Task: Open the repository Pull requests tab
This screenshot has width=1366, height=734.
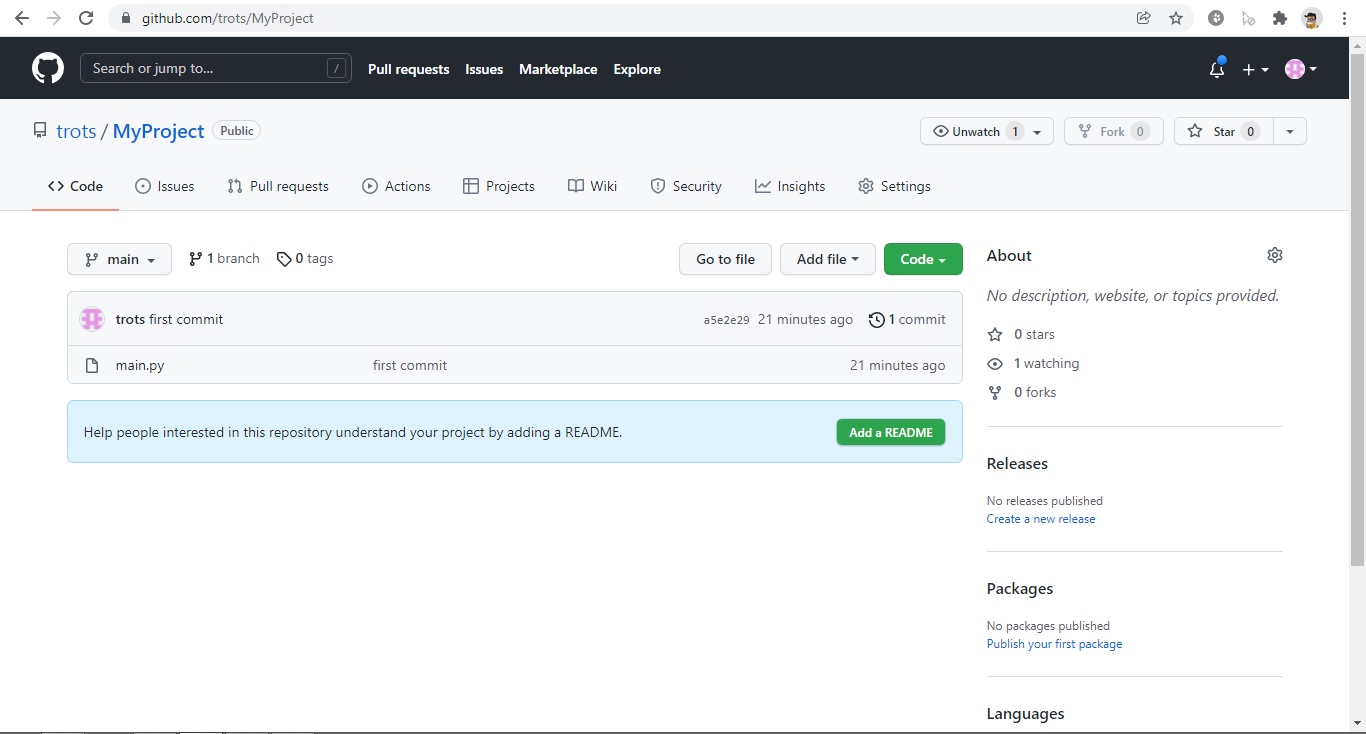Action: pos(278,186)
